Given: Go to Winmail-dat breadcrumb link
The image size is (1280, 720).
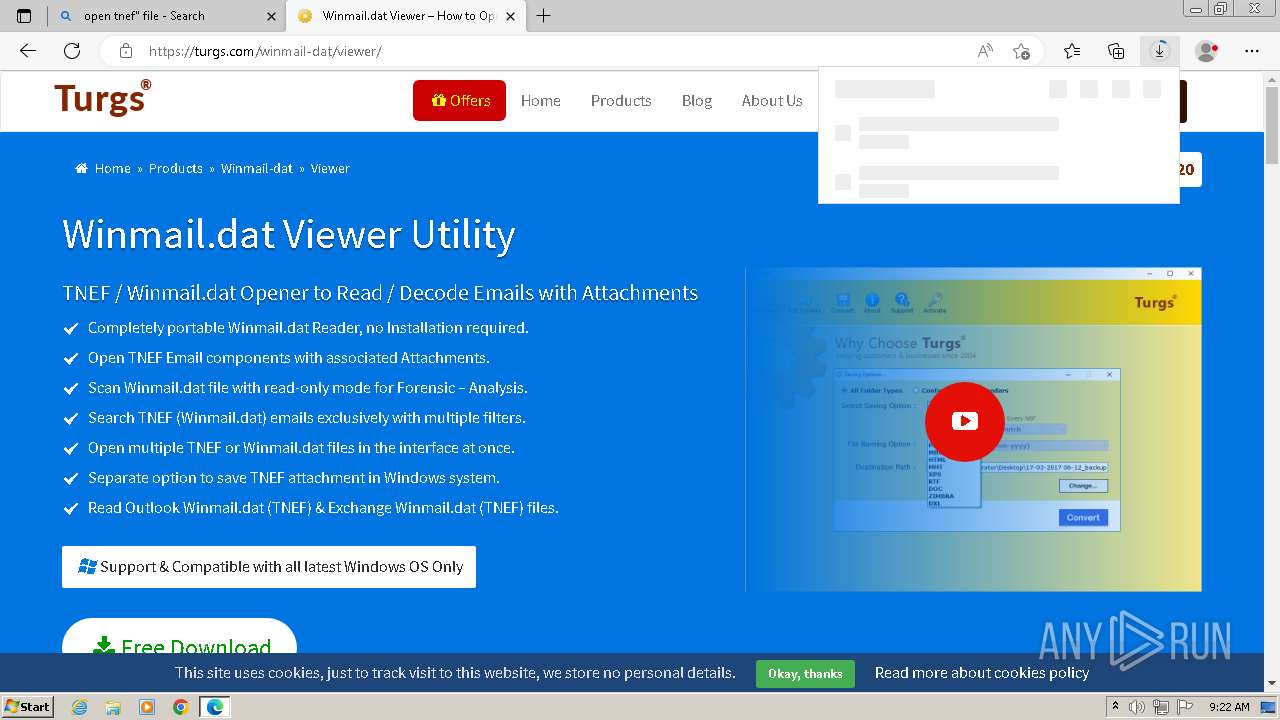Looking at the screenshot, I should [257, 168].
